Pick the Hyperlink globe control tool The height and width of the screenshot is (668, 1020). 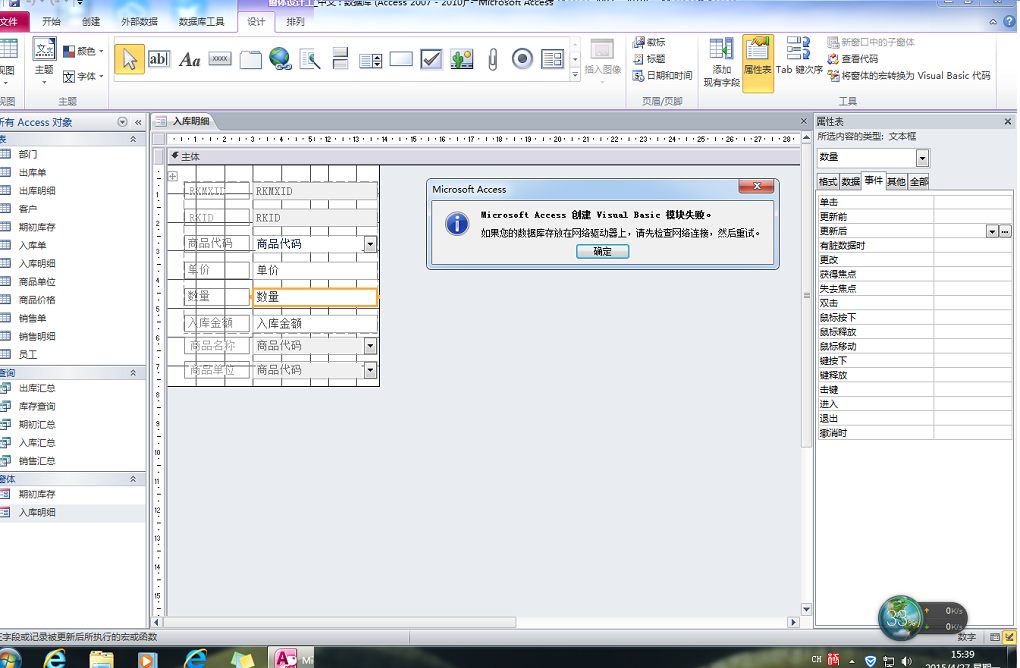pos(280,59)
